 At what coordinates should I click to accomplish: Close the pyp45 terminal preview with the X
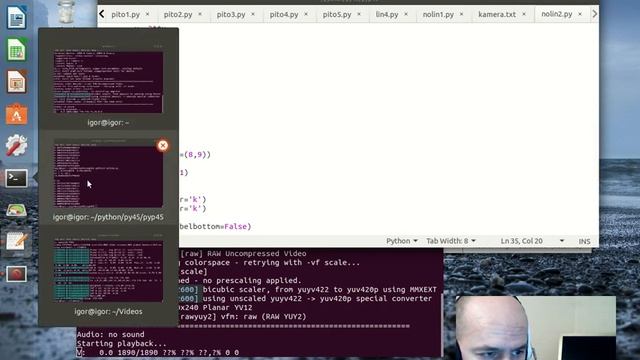tap(162, 145)
